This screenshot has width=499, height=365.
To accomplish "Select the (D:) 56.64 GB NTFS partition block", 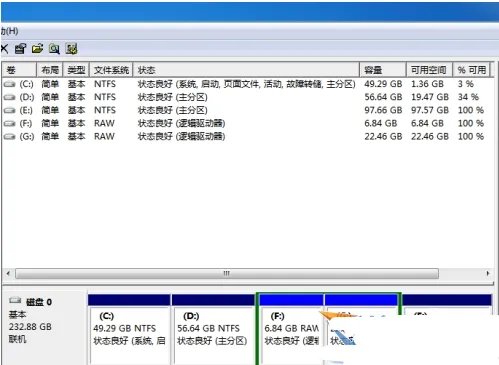I will click(213, 329).
